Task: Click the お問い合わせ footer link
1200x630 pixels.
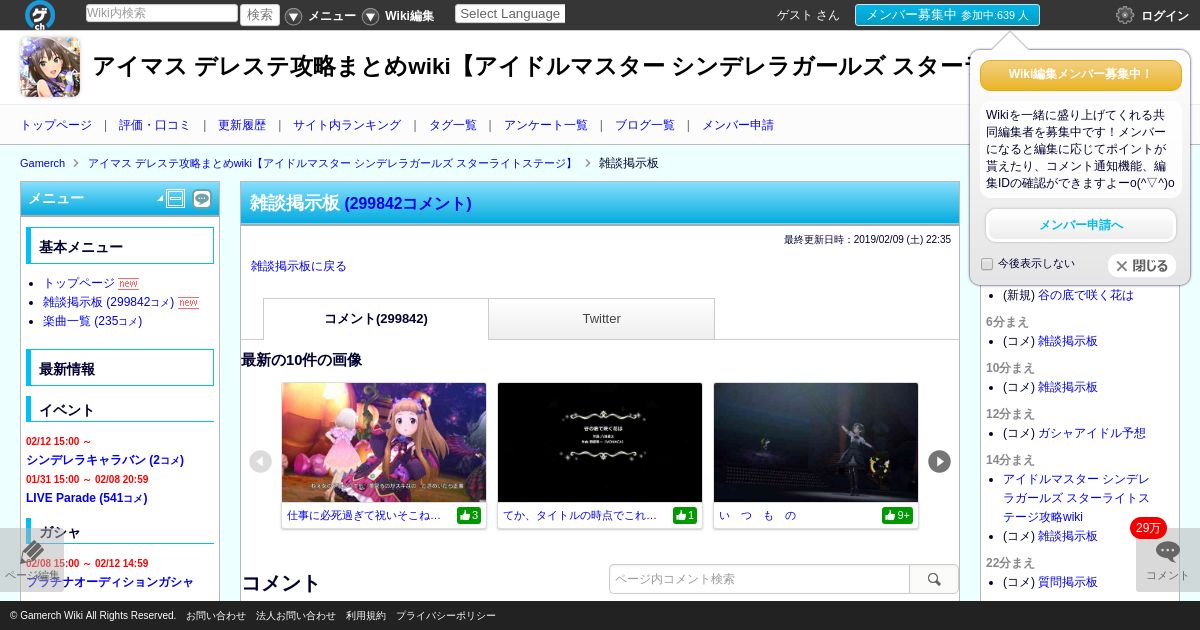Action: [216, 616]
